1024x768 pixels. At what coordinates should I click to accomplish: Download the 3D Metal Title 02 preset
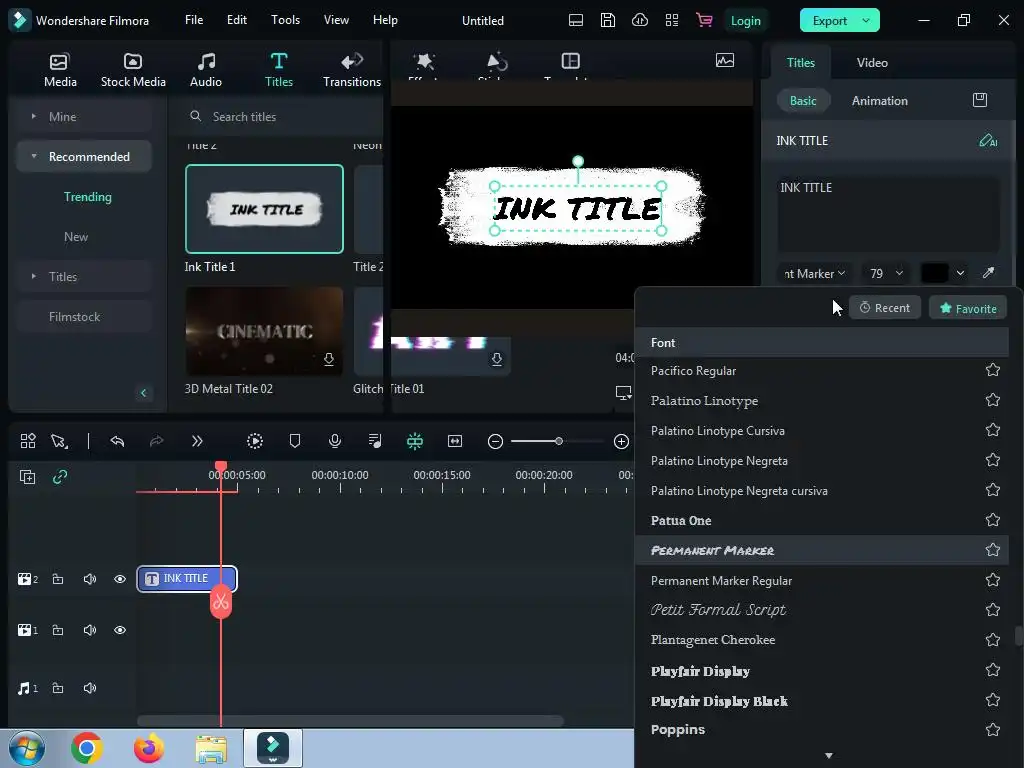(x=329, y=359)
